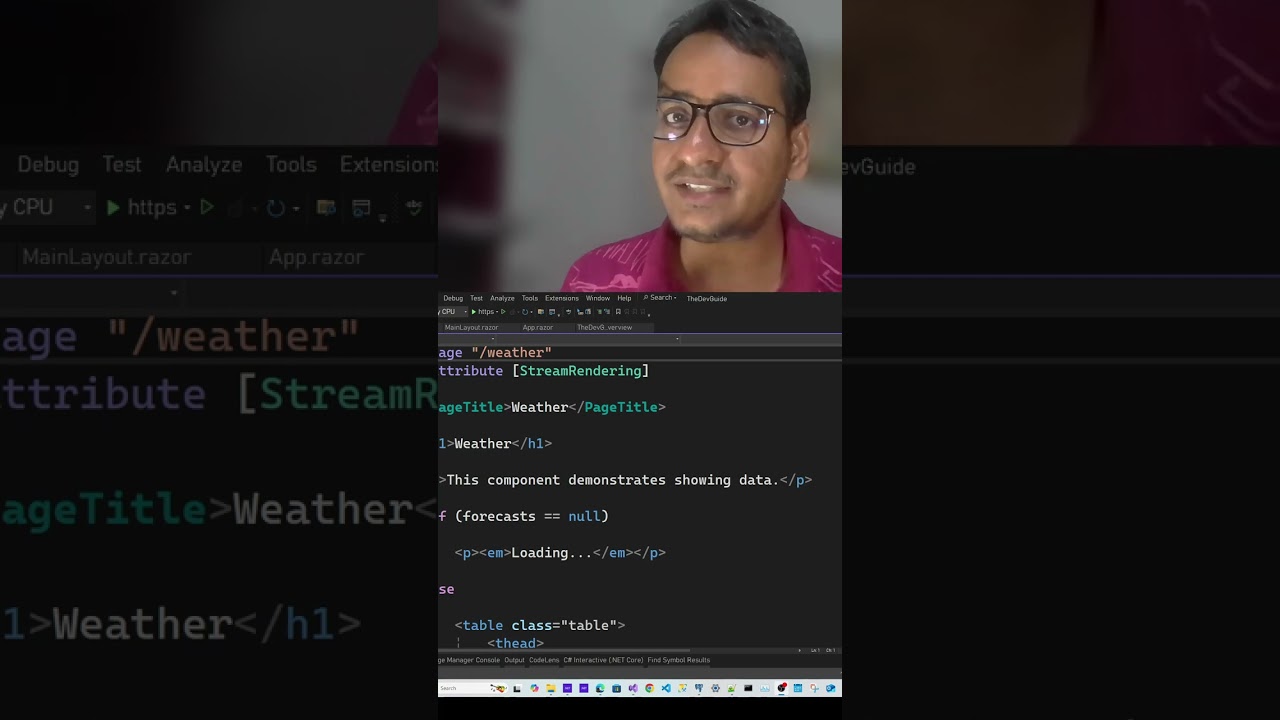Open the Test menu
The height and width of the screenshot is (720, 1280).
476,298
